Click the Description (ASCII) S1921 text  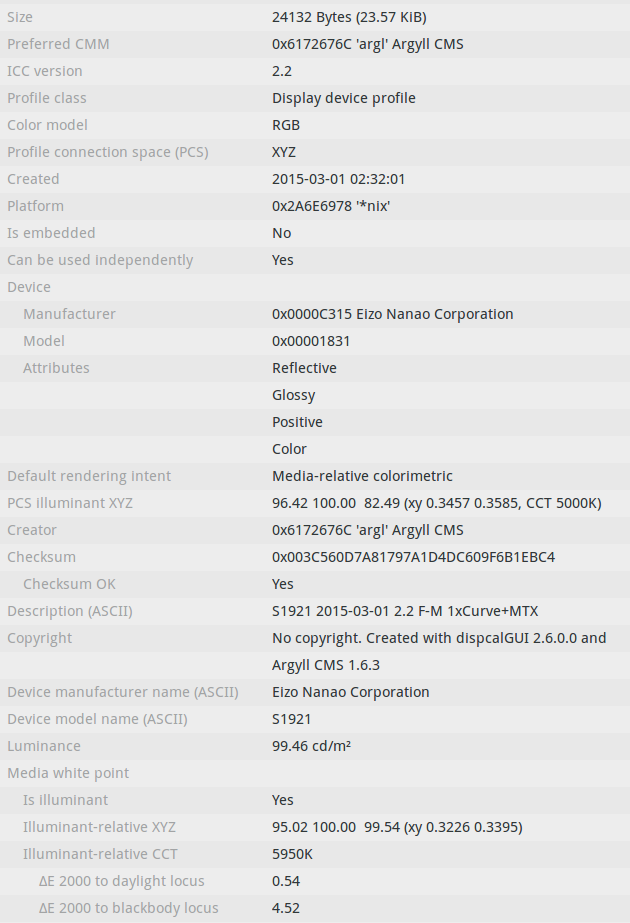(405, 611)
